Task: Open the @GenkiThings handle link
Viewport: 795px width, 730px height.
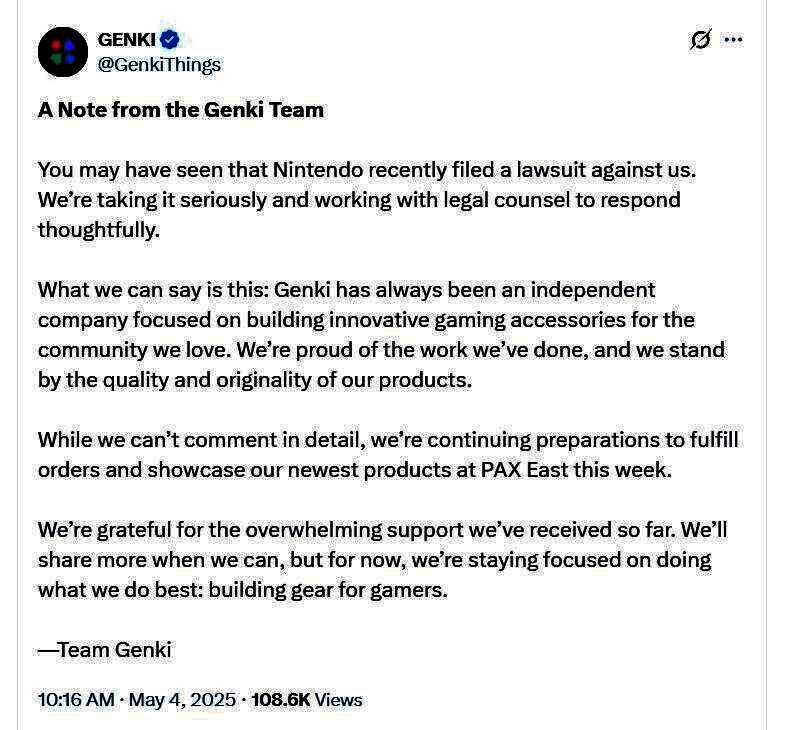Action: pos(159,64)
